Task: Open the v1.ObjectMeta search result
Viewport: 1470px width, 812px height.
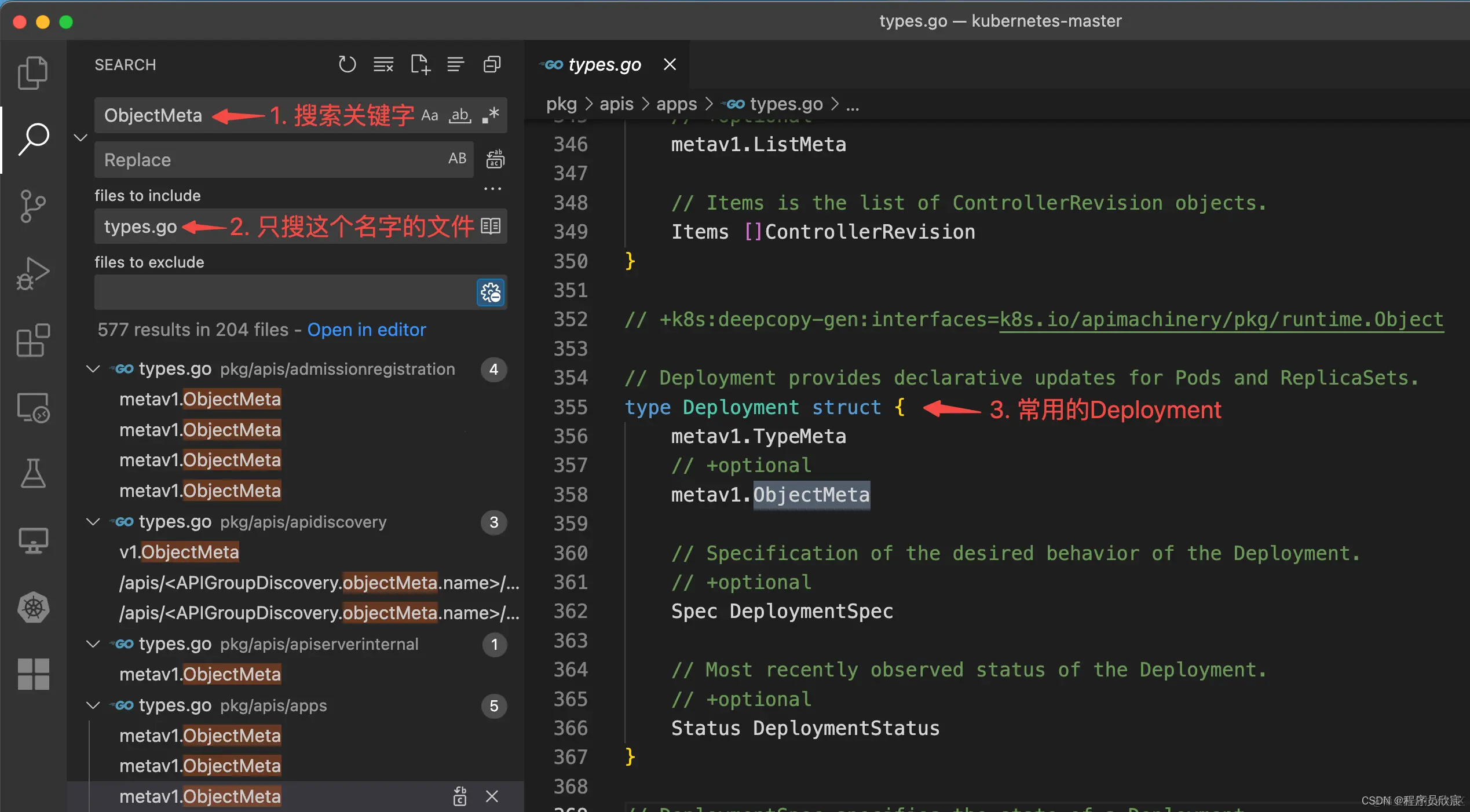Action: tap(179, 553)
